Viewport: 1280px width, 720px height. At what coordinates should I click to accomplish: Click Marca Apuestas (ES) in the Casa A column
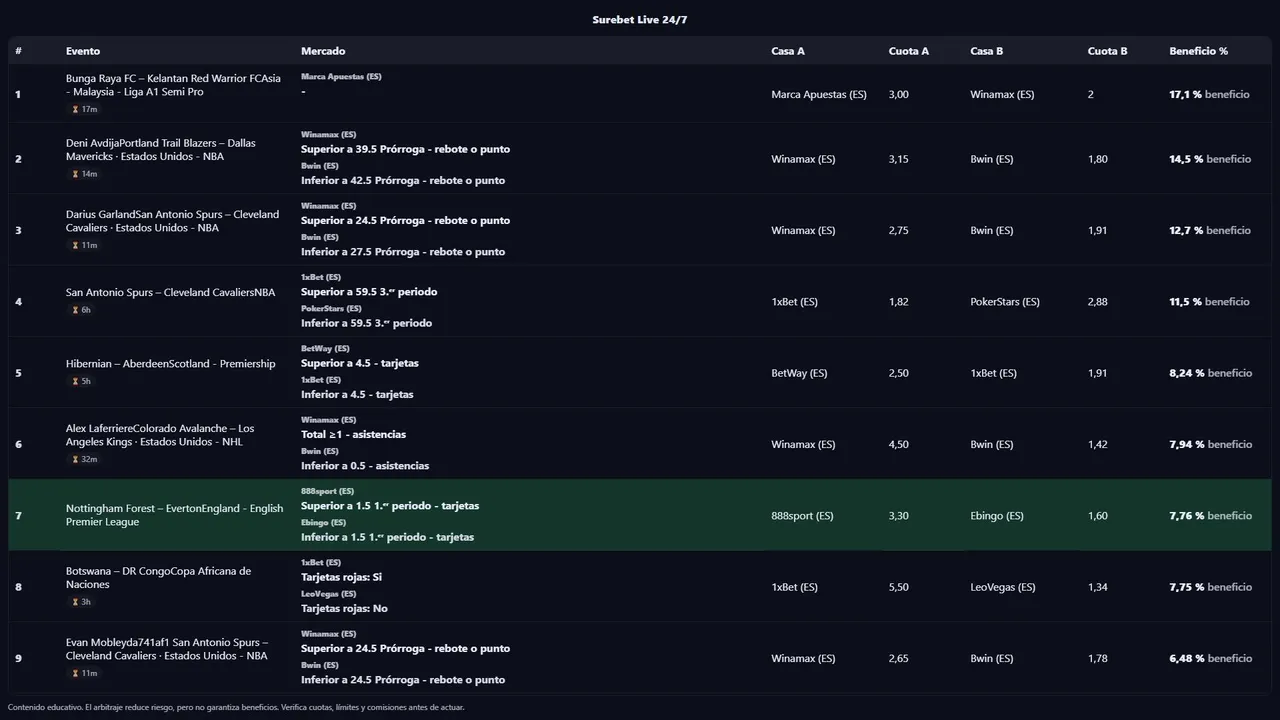click(x=818, y=94)
